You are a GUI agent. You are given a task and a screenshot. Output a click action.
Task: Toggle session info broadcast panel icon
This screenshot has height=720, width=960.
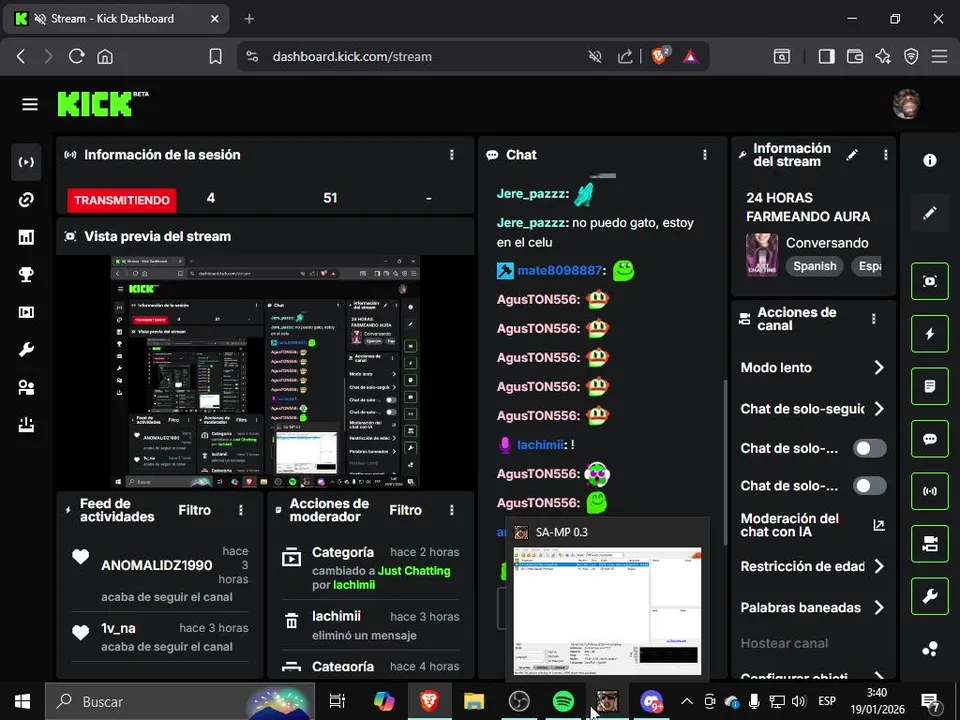[x=929, y=491]
